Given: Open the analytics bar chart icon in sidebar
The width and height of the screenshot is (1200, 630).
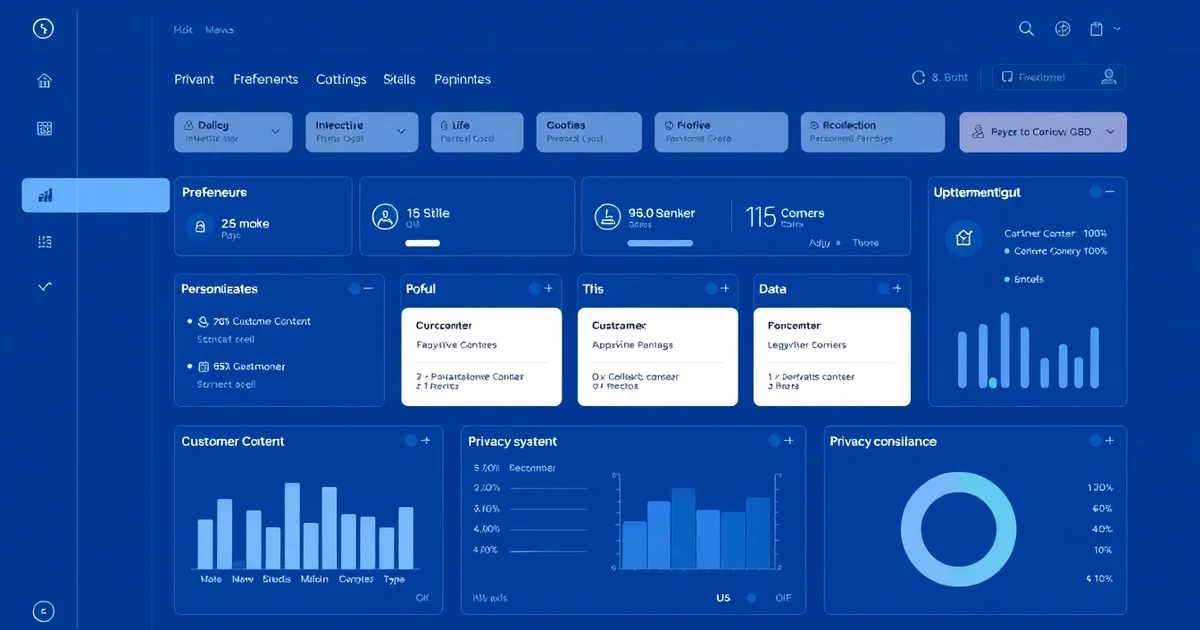Looking at the screenshot, I should click(44, 195).
